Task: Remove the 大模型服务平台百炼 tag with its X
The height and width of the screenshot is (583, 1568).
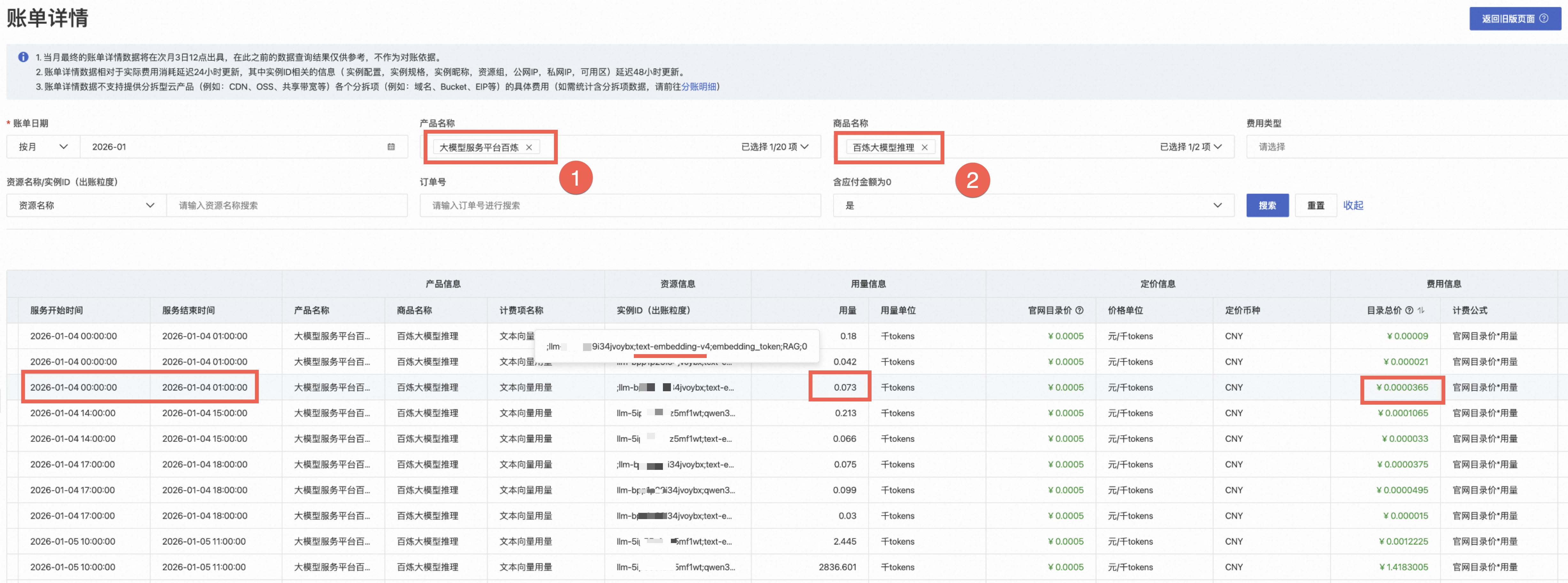Action: pos(529,147)
